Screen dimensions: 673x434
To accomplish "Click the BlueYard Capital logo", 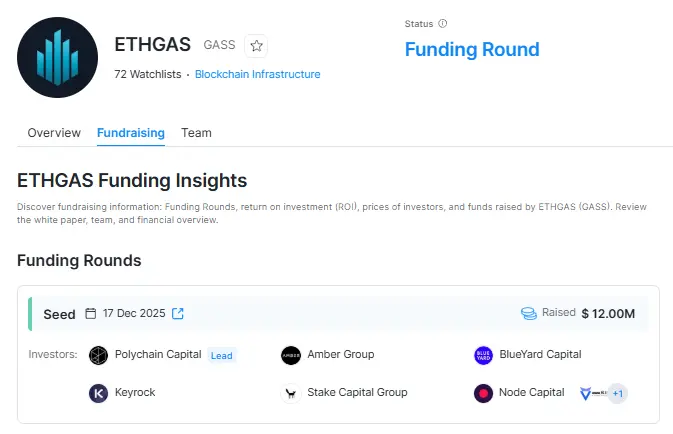I will point(483,355).
